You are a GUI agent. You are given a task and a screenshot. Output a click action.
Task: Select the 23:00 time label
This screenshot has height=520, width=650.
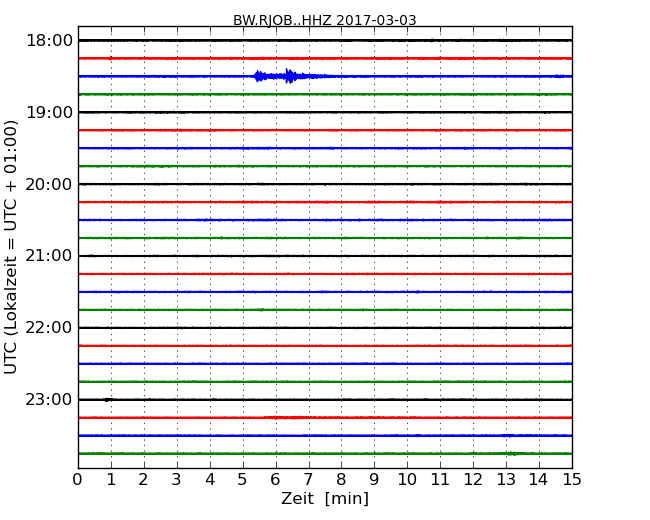pos(49,399)
